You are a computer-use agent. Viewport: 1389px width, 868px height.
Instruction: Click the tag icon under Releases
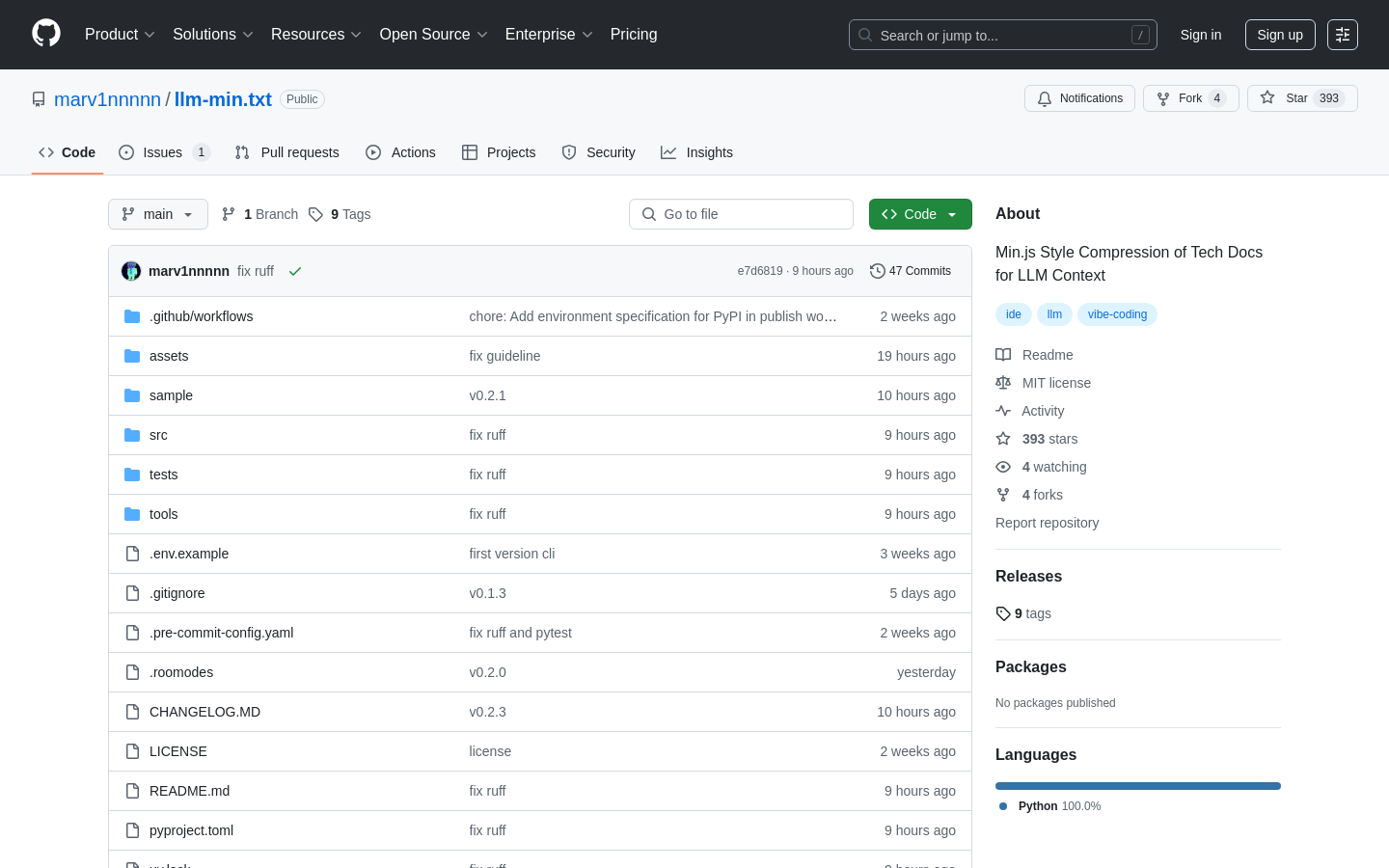click(x=1003, y=613)
